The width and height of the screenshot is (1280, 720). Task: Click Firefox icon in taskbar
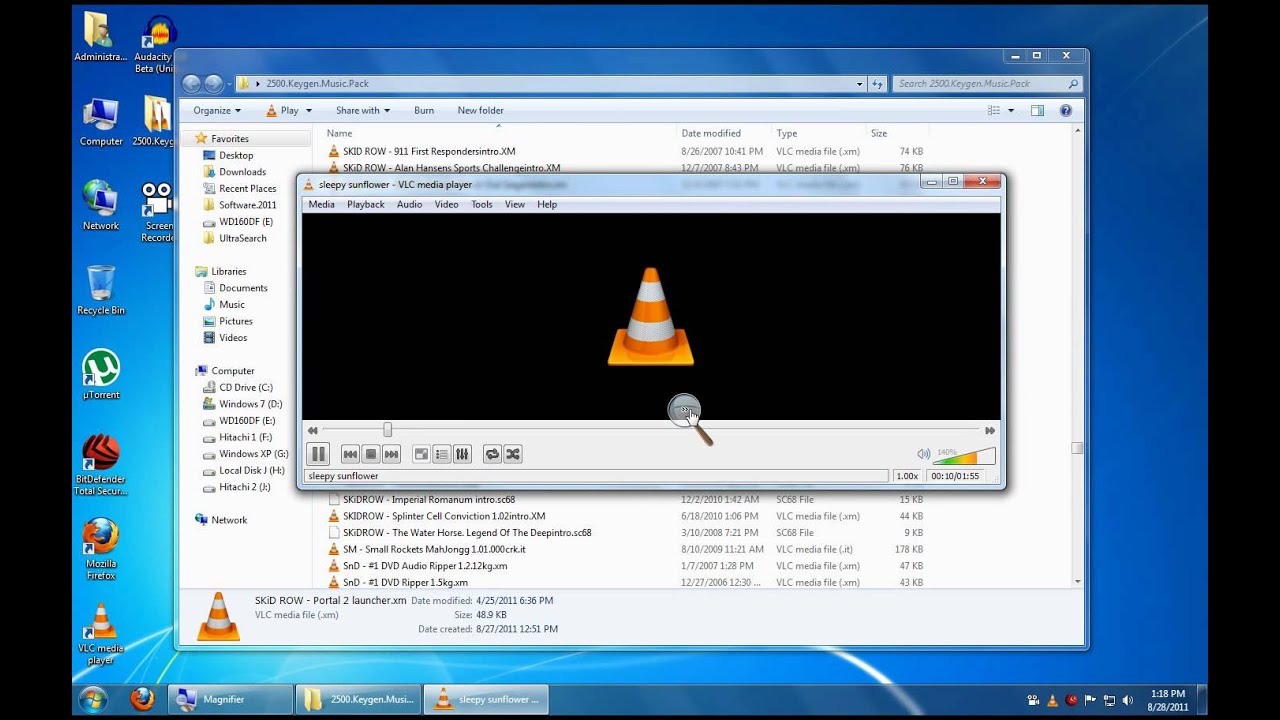(x=142, y=699)
